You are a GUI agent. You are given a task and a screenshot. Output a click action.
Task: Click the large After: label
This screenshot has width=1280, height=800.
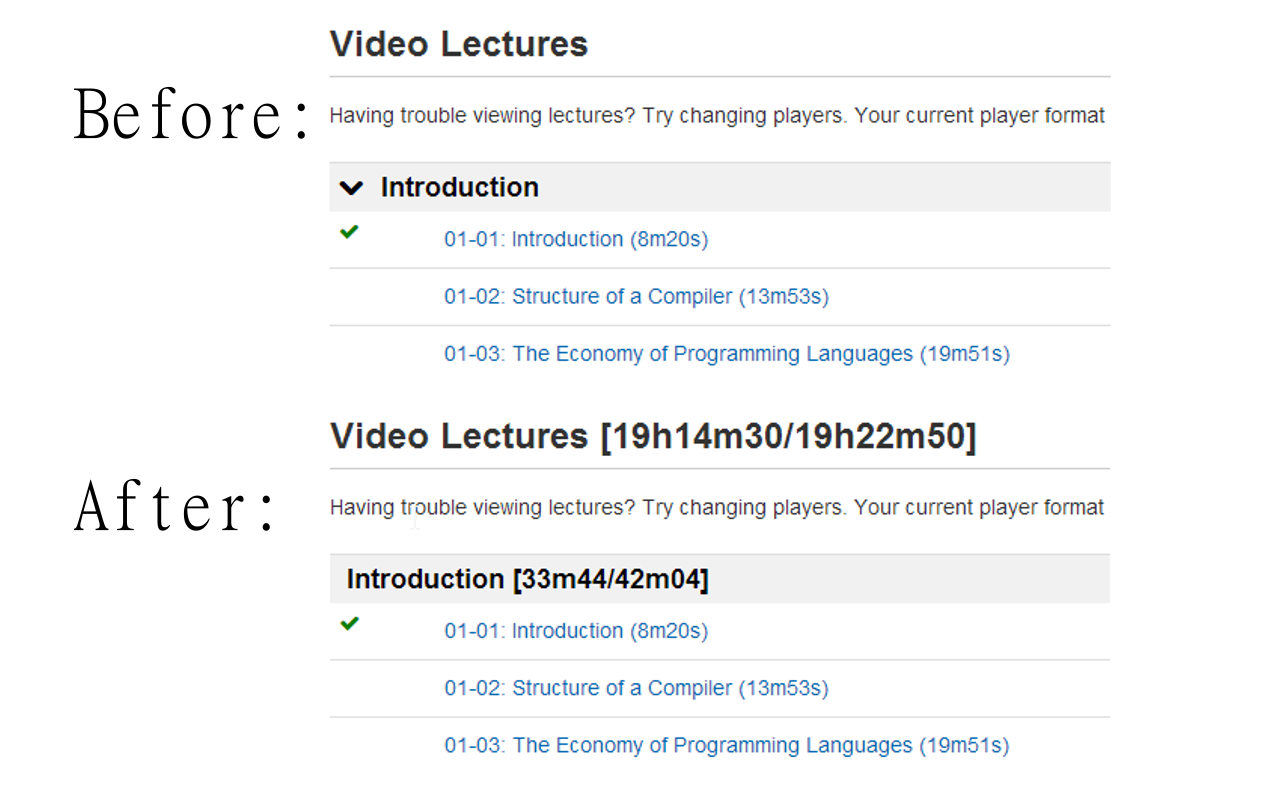pyautogui.click(x=175, y=506)
